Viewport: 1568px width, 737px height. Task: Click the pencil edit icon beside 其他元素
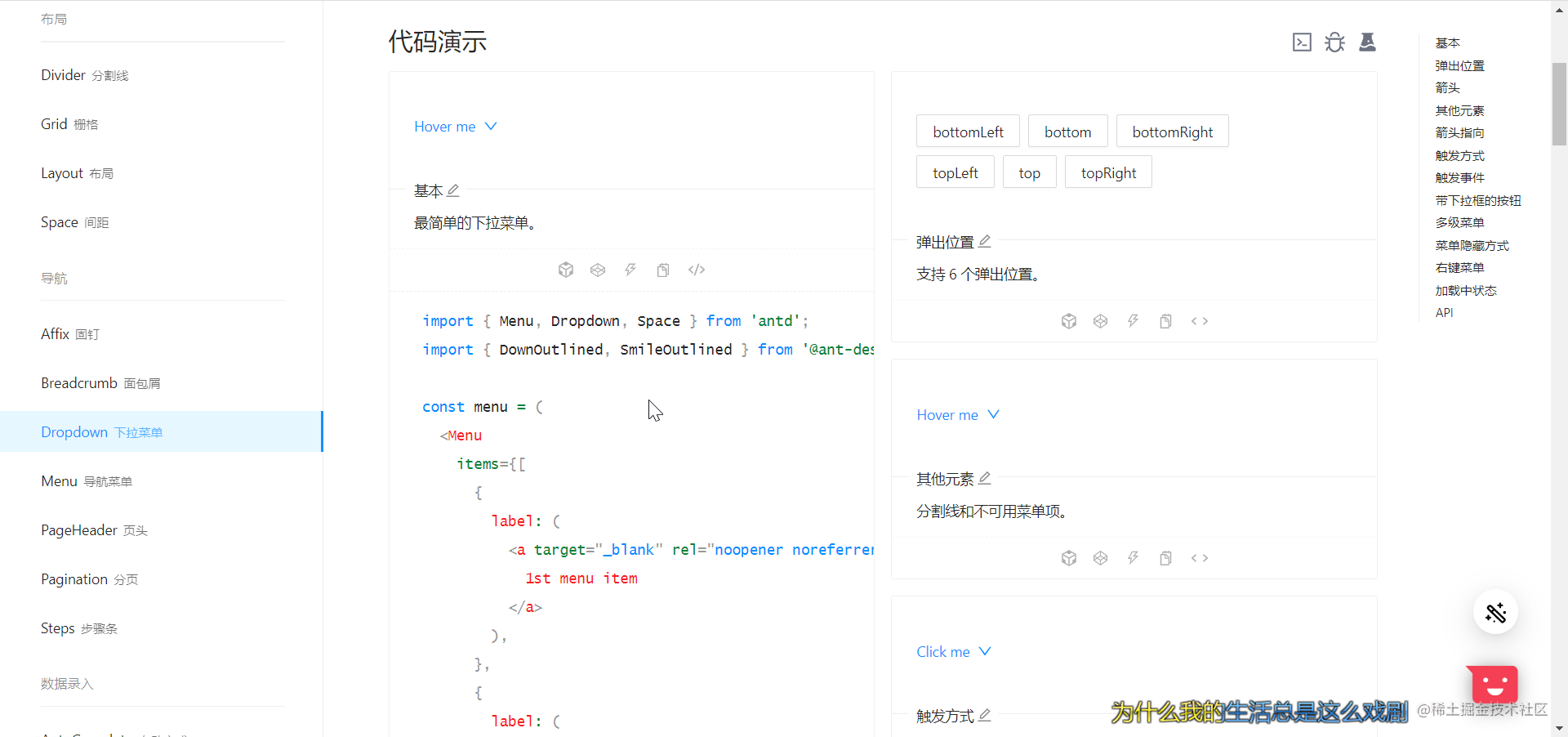click(x=985, y=478)
